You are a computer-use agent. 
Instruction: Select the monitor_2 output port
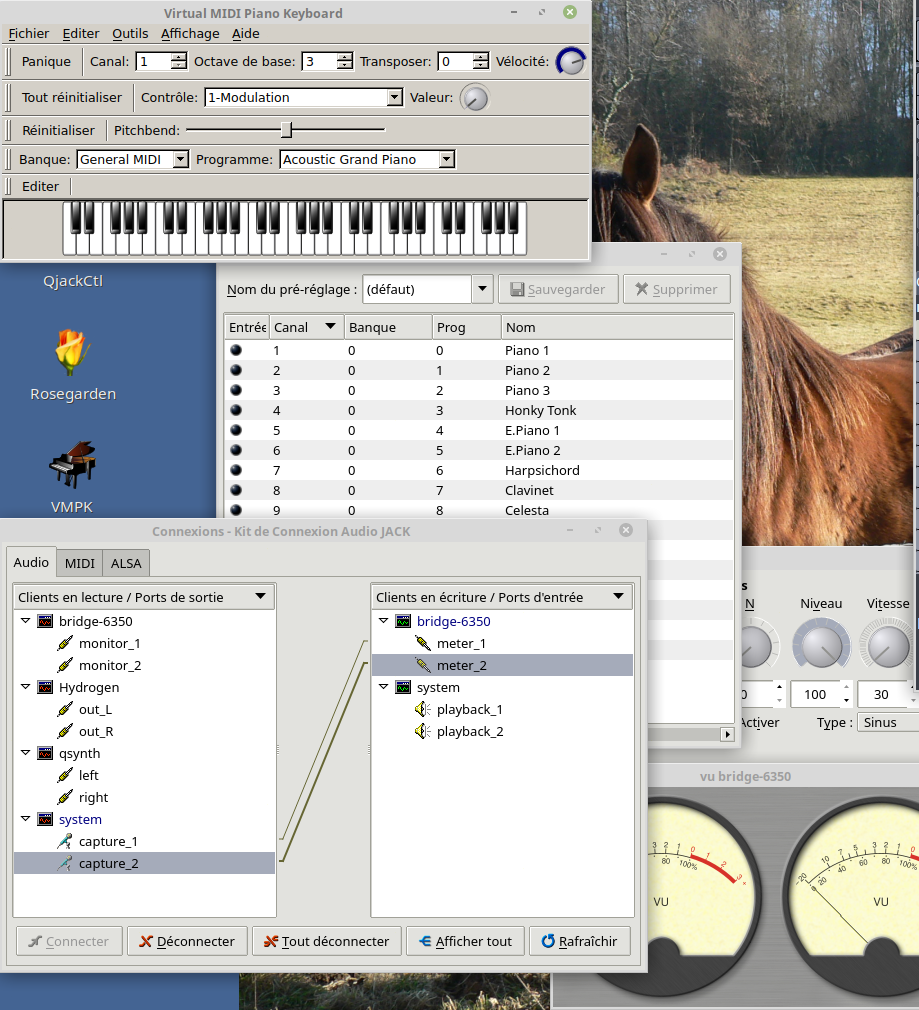tap(109, 665)
